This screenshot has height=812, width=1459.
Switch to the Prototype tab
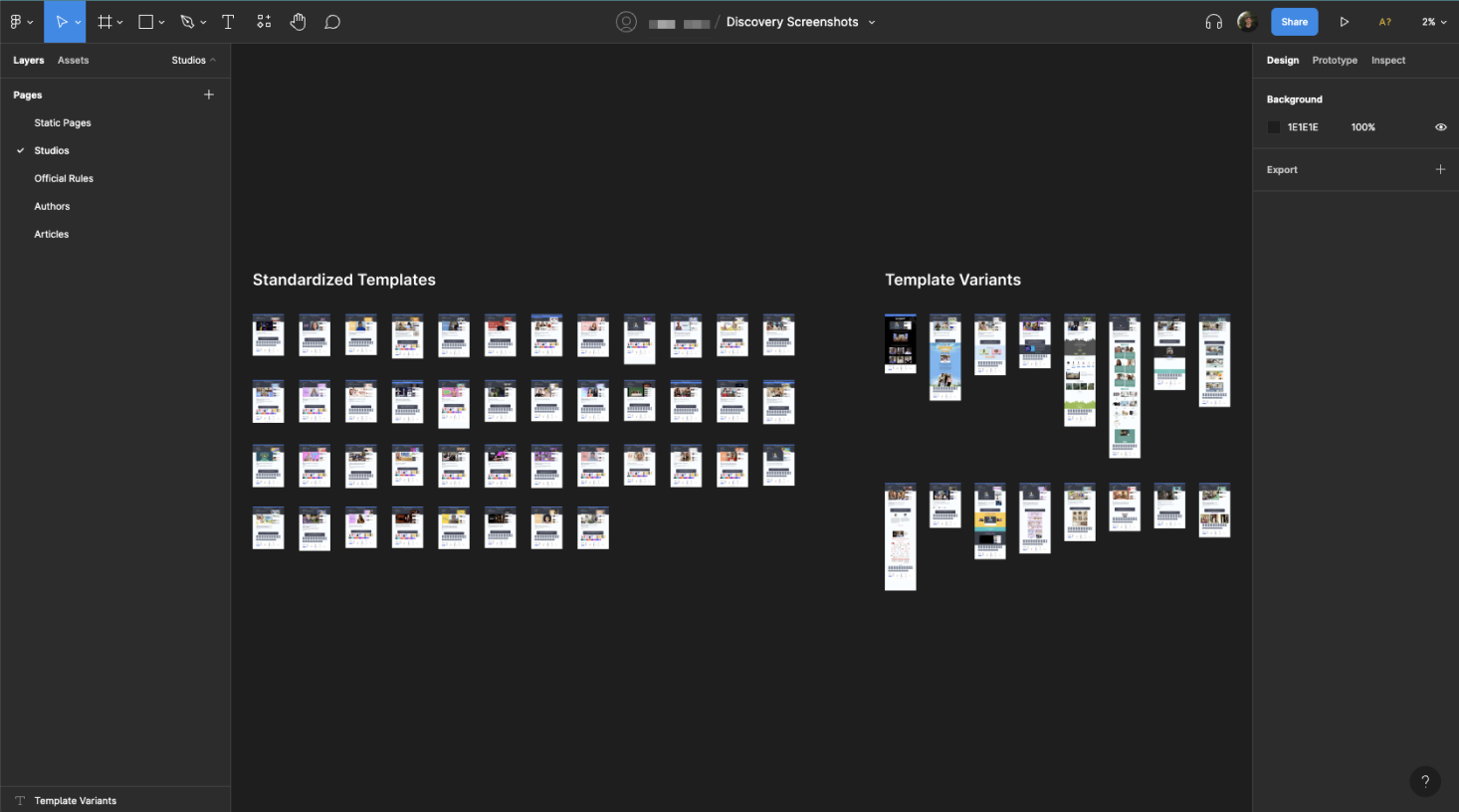pos(1334,61)
